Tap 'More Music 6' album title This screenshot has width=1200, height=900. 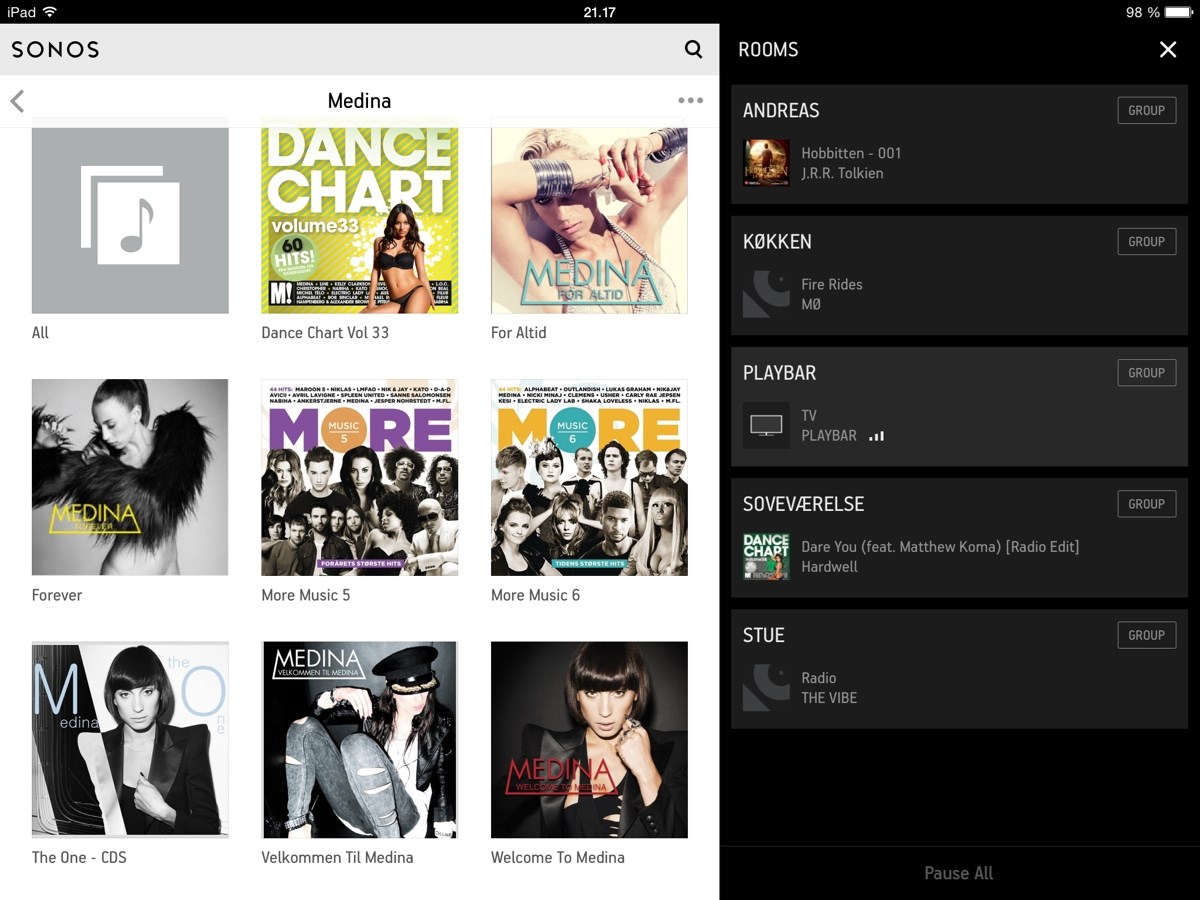click(535, 595)
